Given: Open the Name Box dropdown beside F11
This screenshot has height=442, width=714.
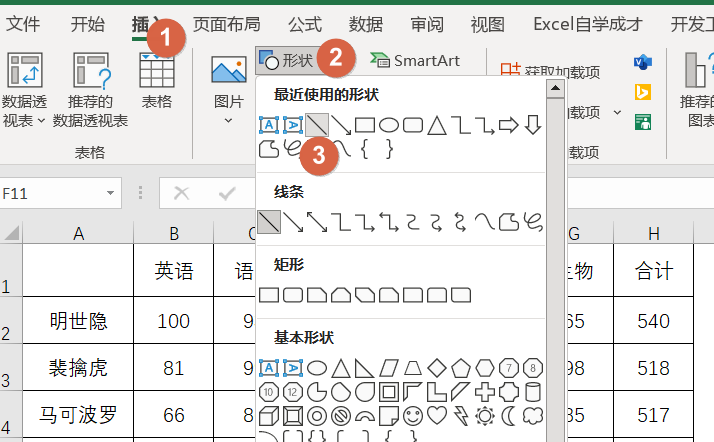Looking at the screenshot, I should [x=110, y=193].
